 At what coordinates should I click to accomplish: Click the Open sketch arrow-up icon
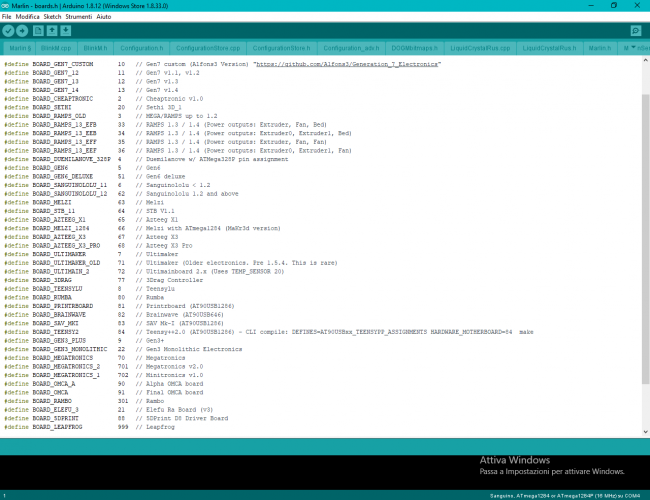click(51, 31)
